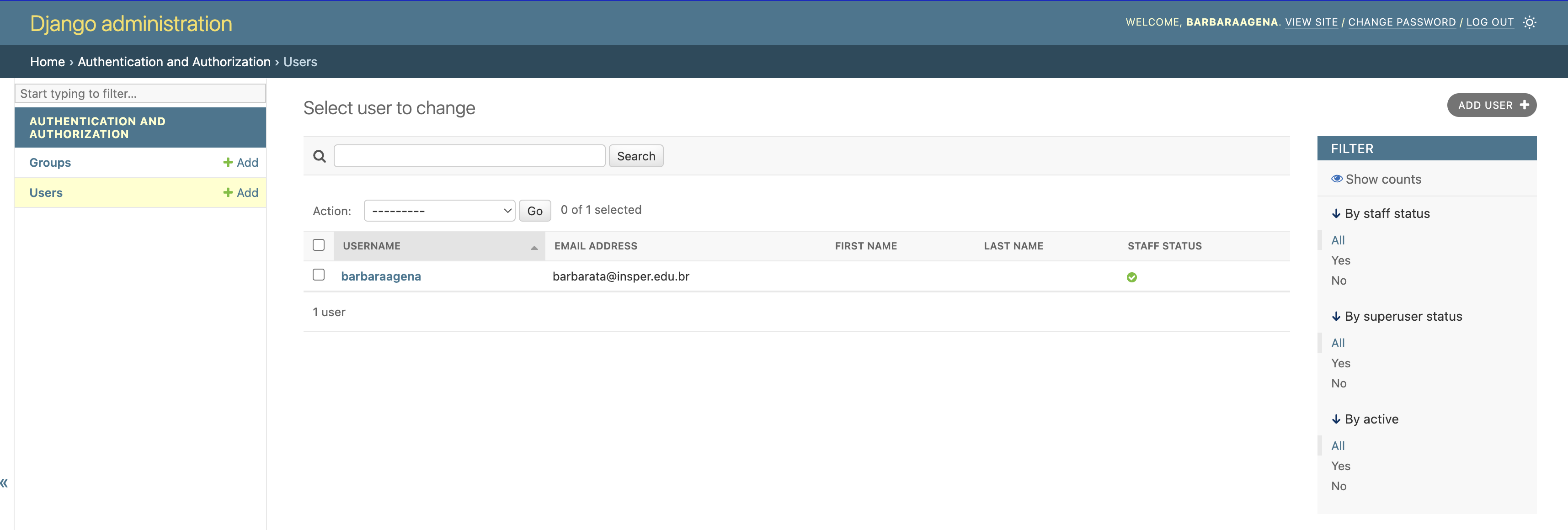Viewport: 1568px width, 530px height.
Task: Go to Authentication and Authorization breadcrumb
Action: click(173, 62)
